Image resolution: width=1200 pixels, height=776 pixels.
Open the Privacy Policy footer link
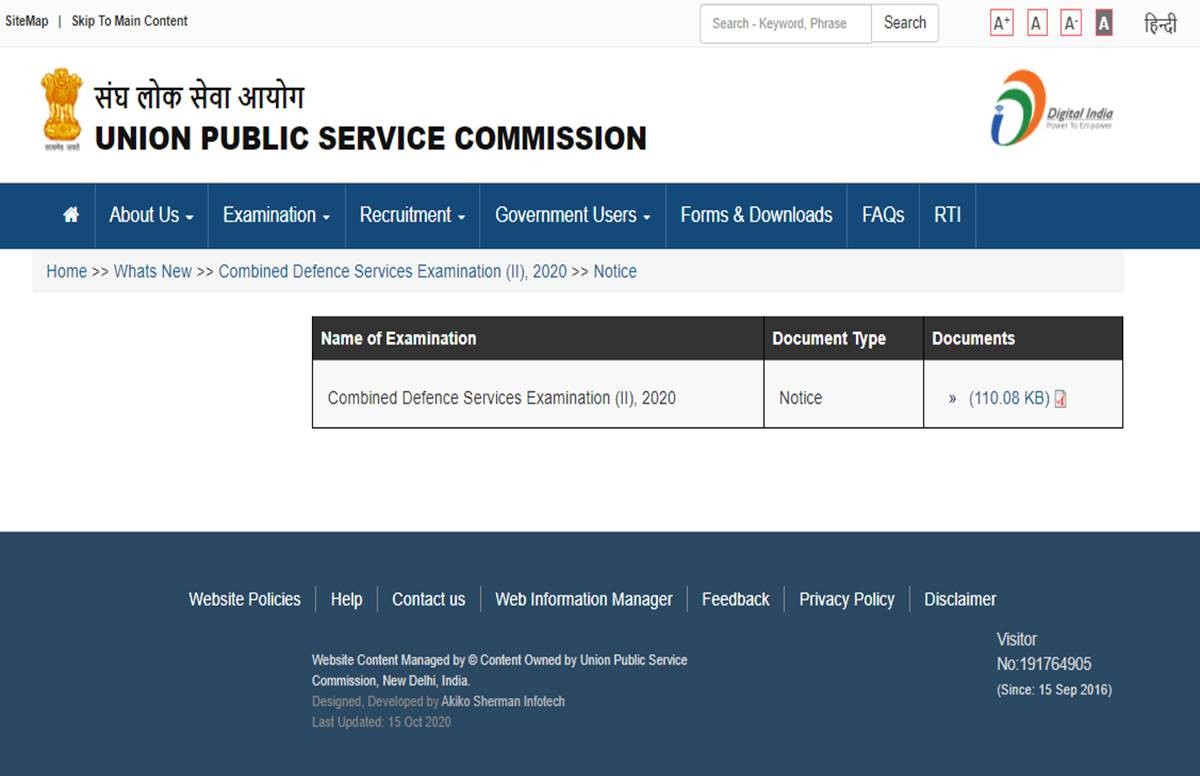pos(846,599)
